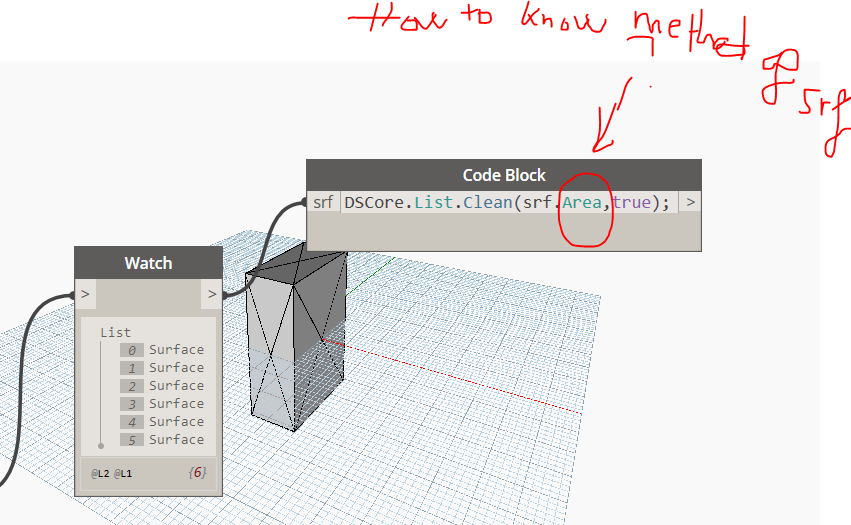Select Surface item at index 1

click(x=162, y=368)
